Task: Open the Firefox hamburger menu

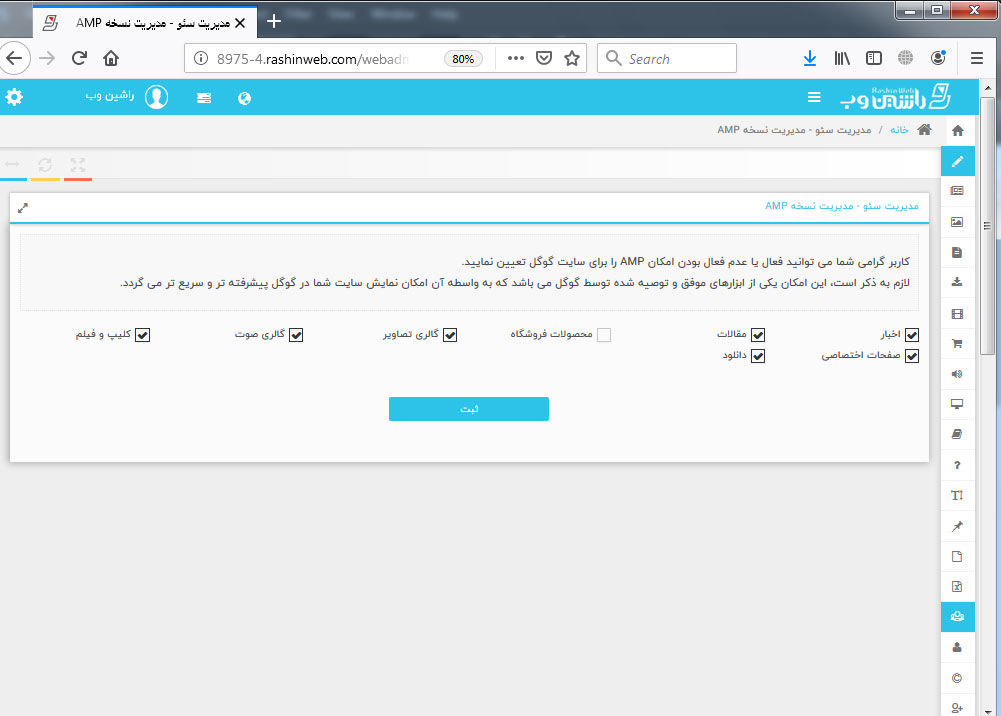Action: [977, 59]
